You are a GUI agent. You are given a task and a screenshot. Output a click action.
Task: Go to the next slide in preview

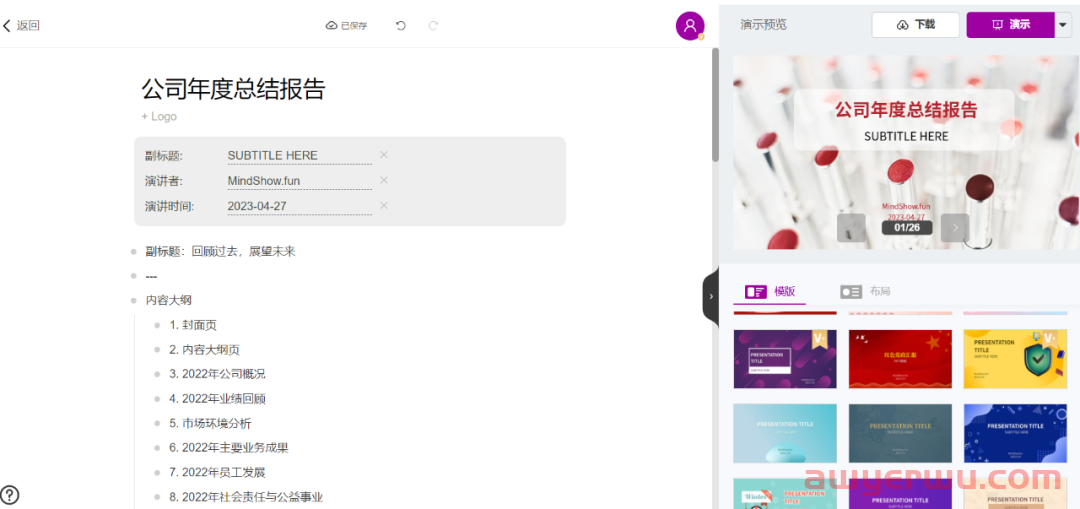pyautogui.click(x=955, y=228)
